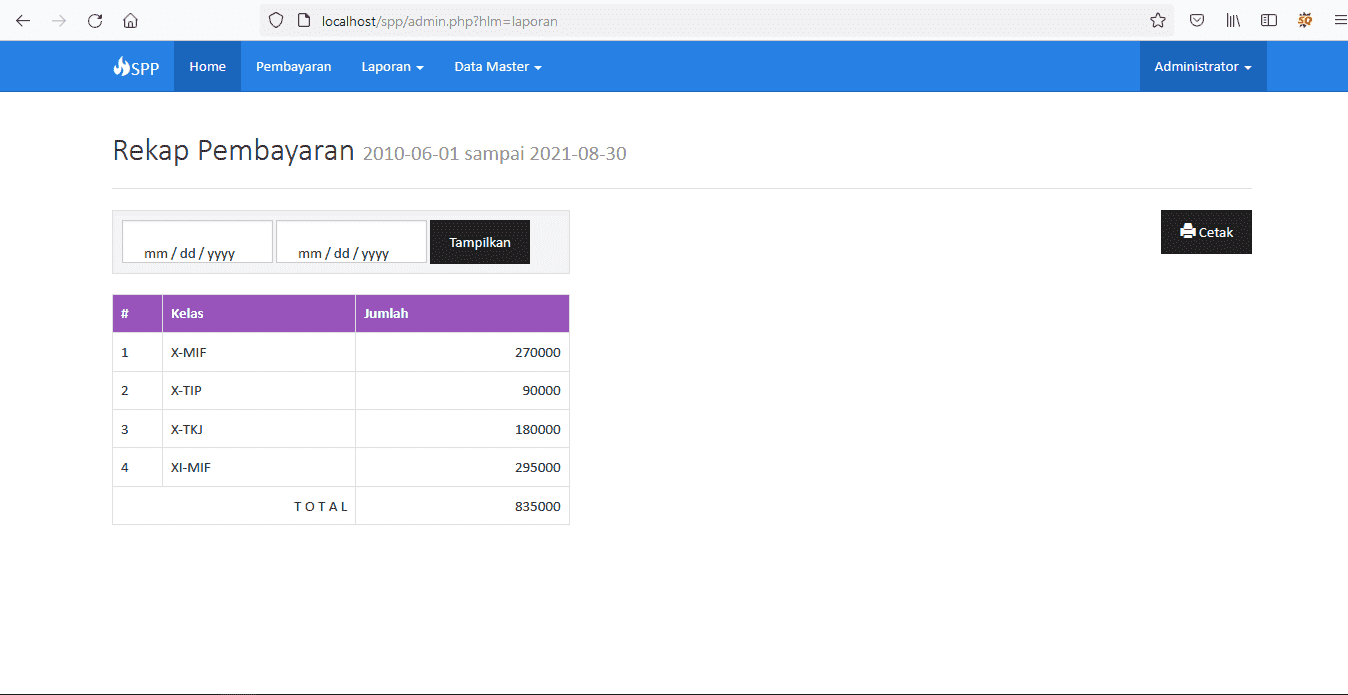Click the printer icon on Cetak button
The height and width of the screenshot is (695, 1348).
coord(1188,231)
